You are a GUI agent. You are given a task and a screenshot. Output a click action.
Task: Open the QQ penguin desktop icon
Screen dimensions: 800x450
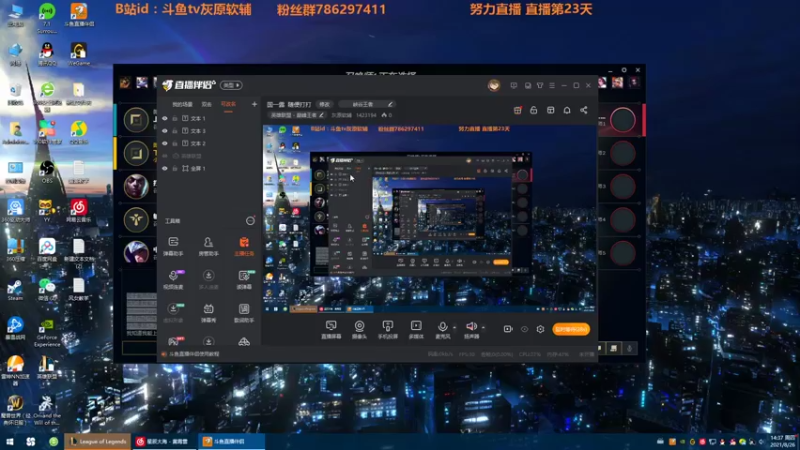[47, 54]
